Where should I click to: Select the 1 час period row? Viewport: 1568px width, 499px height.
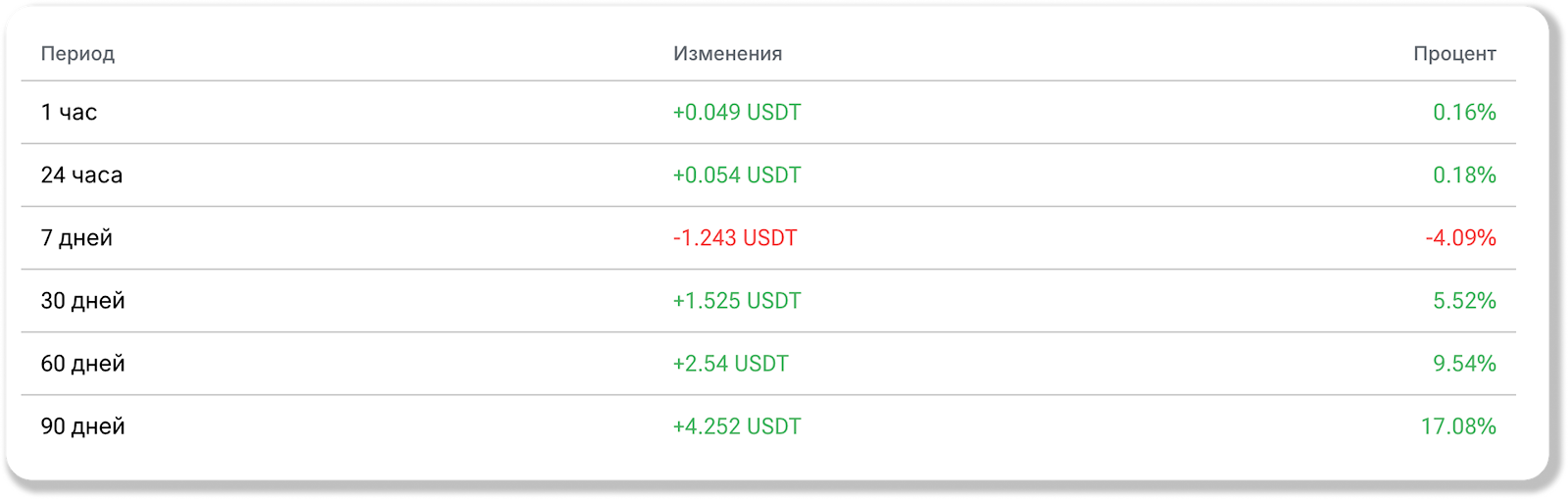(x=768, y=113)
